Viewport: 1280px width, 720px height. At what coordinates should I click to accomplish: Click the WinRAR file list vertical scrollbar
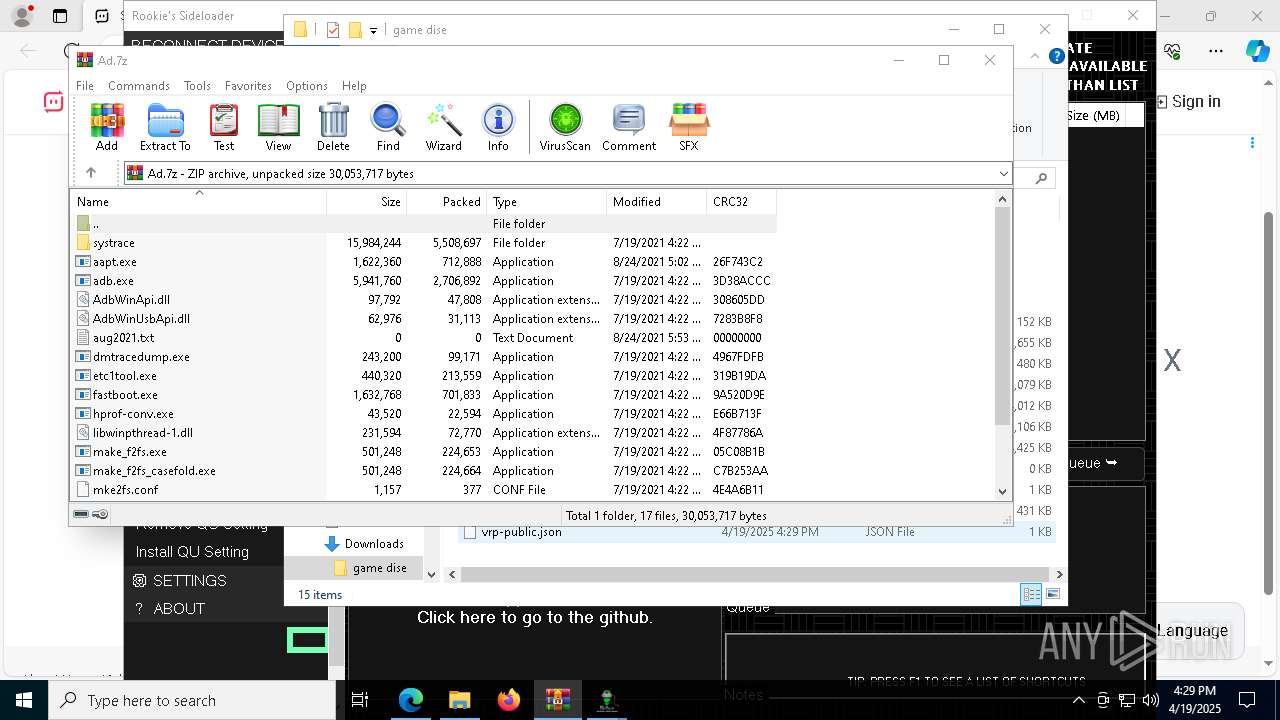1003,318
